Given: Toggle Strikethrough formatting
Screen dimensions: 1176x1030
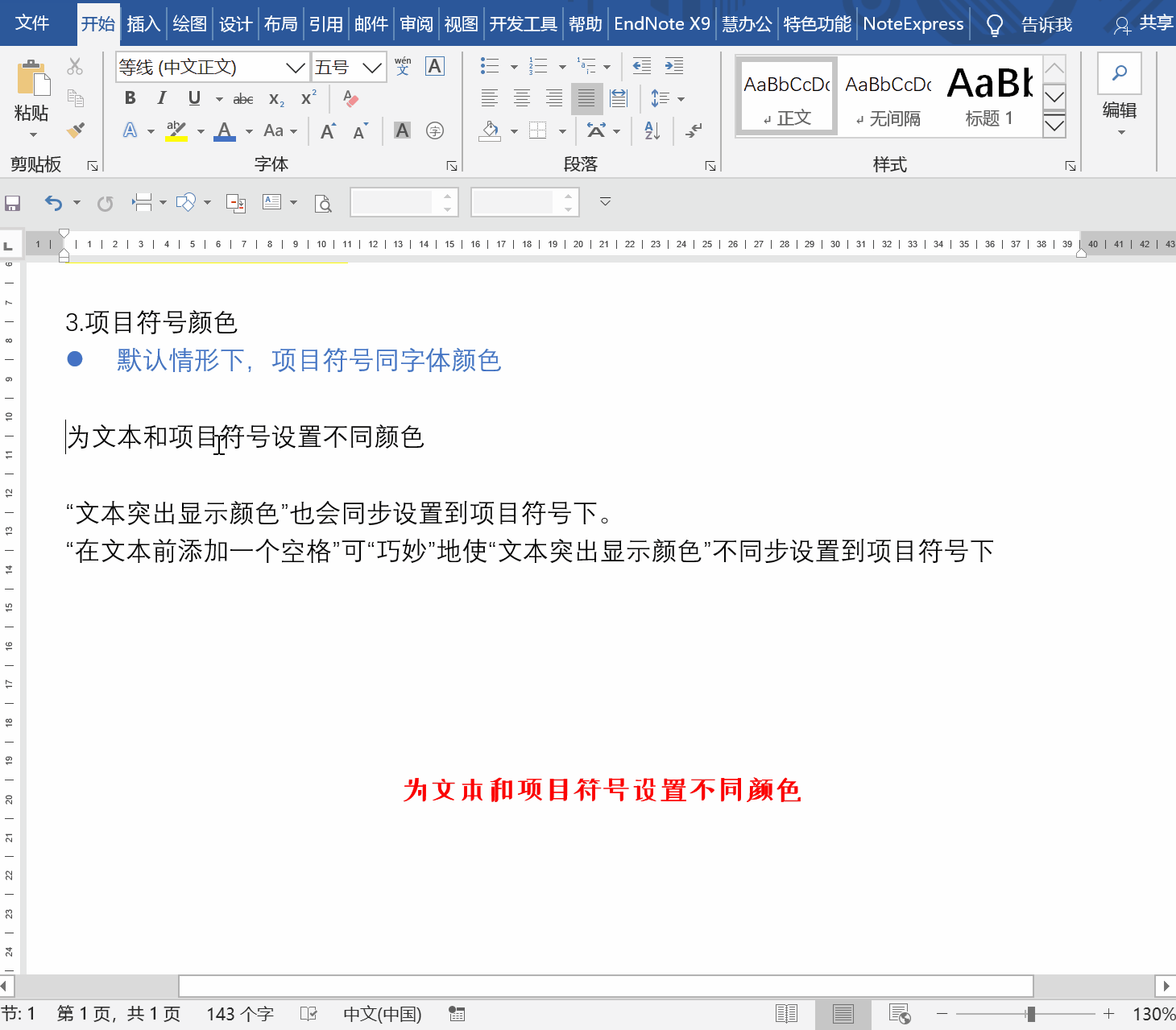Looking at the screenshot, I should click(243, 98).
